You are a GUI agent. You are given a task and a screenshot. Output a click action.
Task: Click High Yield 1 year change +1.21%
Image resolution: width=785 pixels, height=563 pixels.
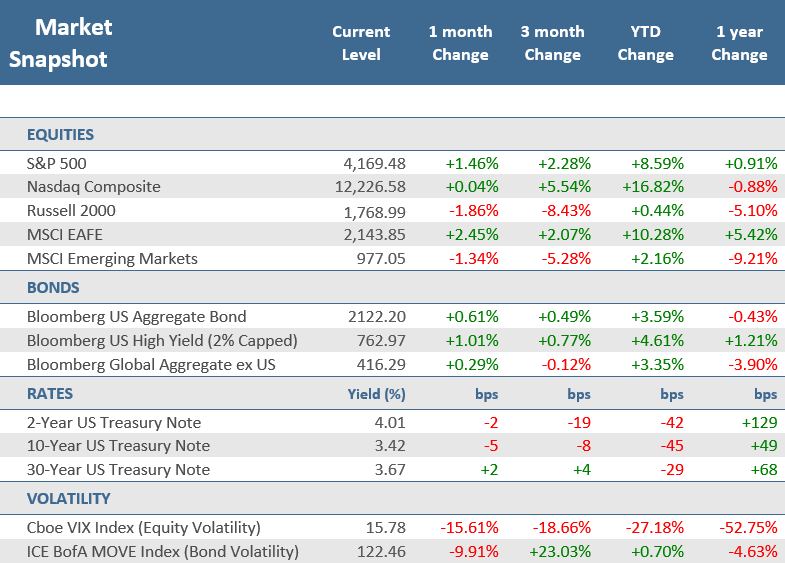(x=751, y=341)
